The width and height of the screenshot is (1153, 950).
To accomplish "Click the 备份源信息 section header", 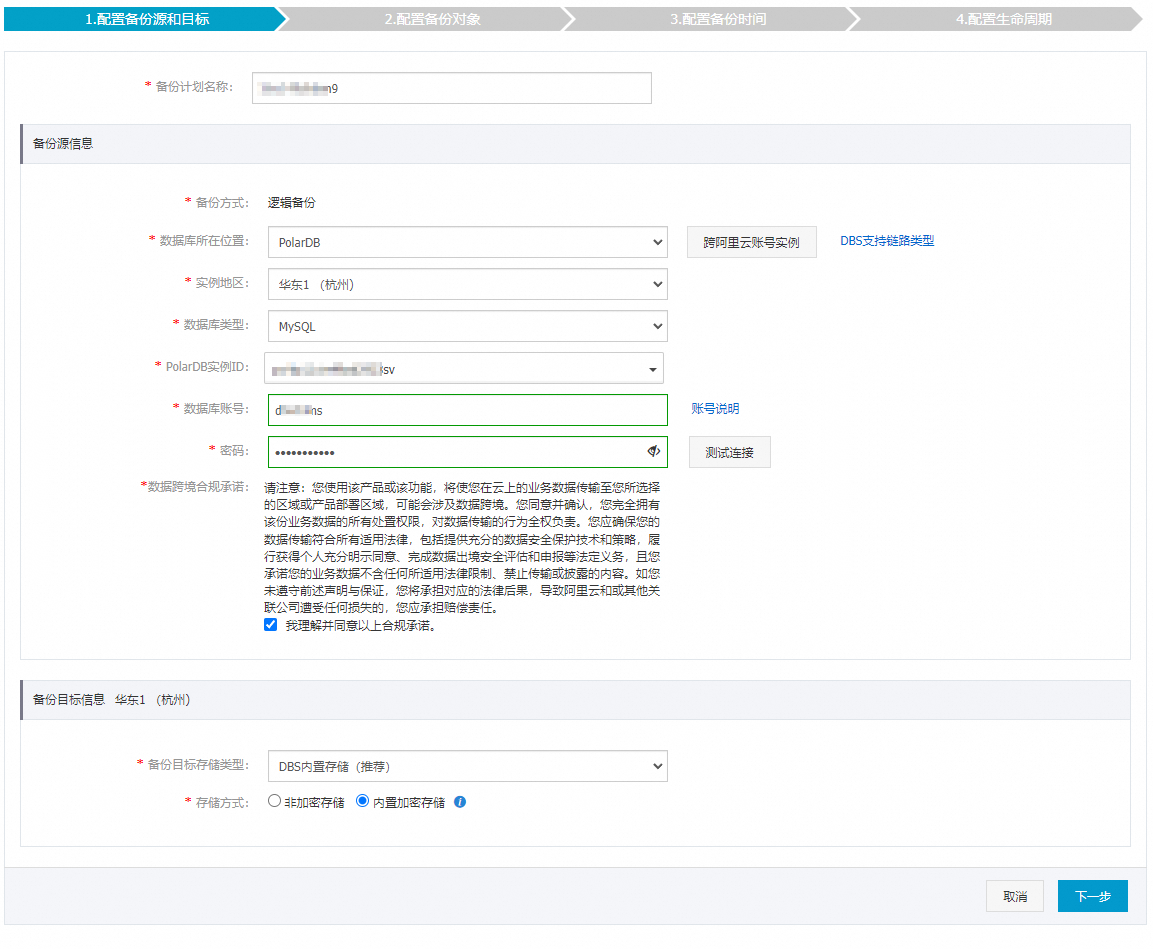I will pos(575,144).
